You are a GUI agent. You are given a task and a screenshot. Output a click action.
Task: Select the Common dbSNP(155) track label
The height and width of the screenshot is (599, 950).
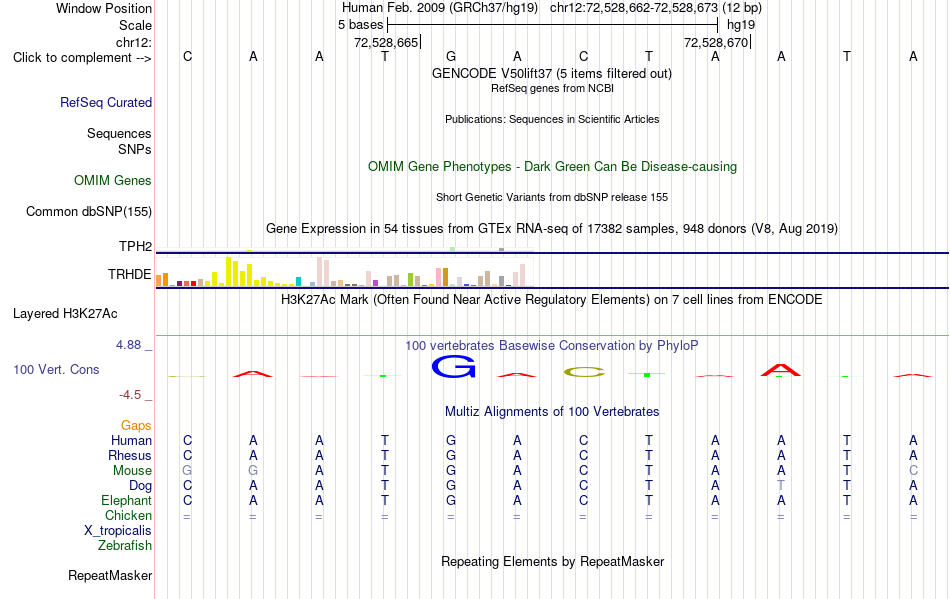click(88, 211)
